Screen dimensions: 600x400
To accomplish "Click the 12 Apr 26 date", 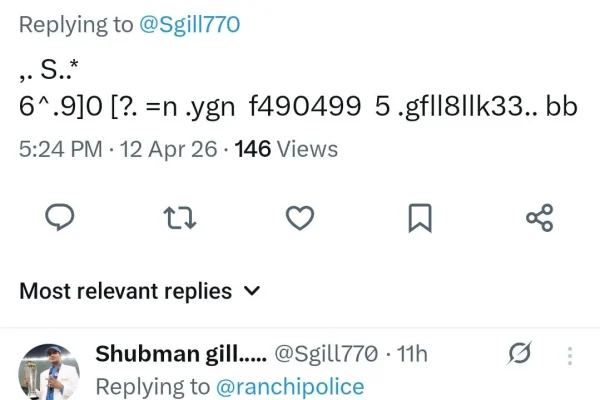I will click(x=168, y=149).
